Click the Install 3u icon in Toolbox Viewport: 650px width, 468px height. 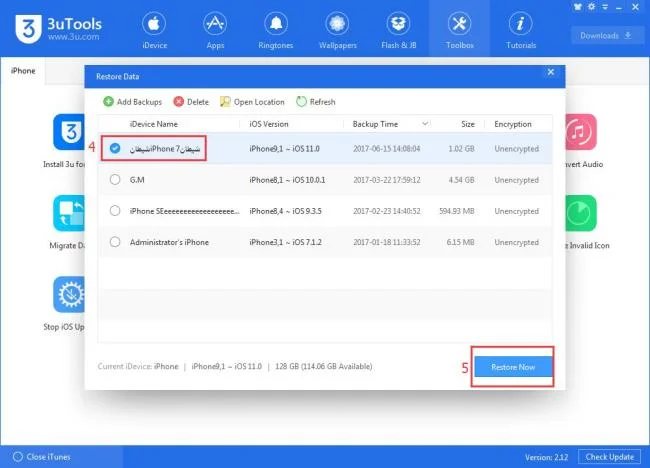(69, 132)
